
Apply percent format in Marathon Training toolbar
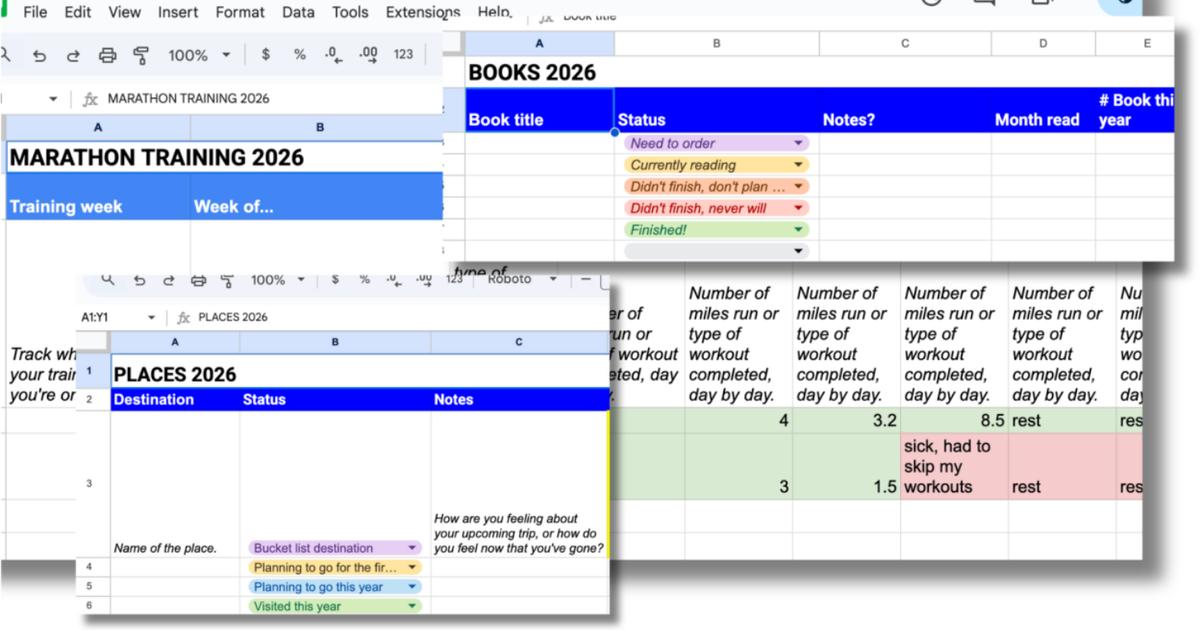tap(299, 55)
